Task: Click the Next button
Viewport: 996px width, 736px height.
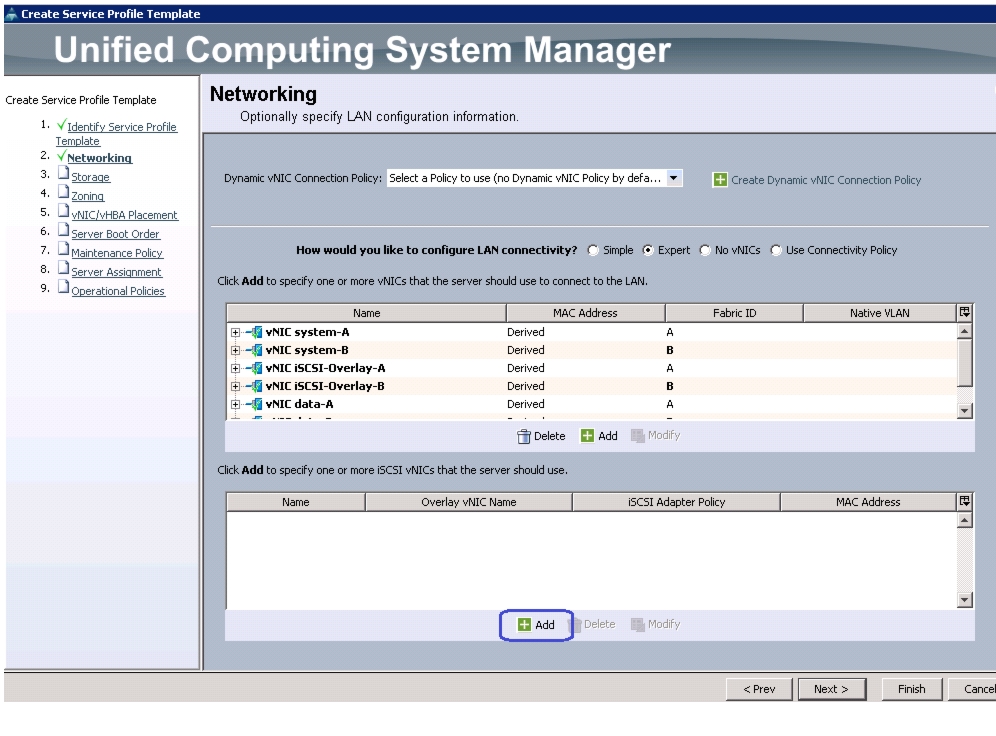Action: click(x=831, y=689)
